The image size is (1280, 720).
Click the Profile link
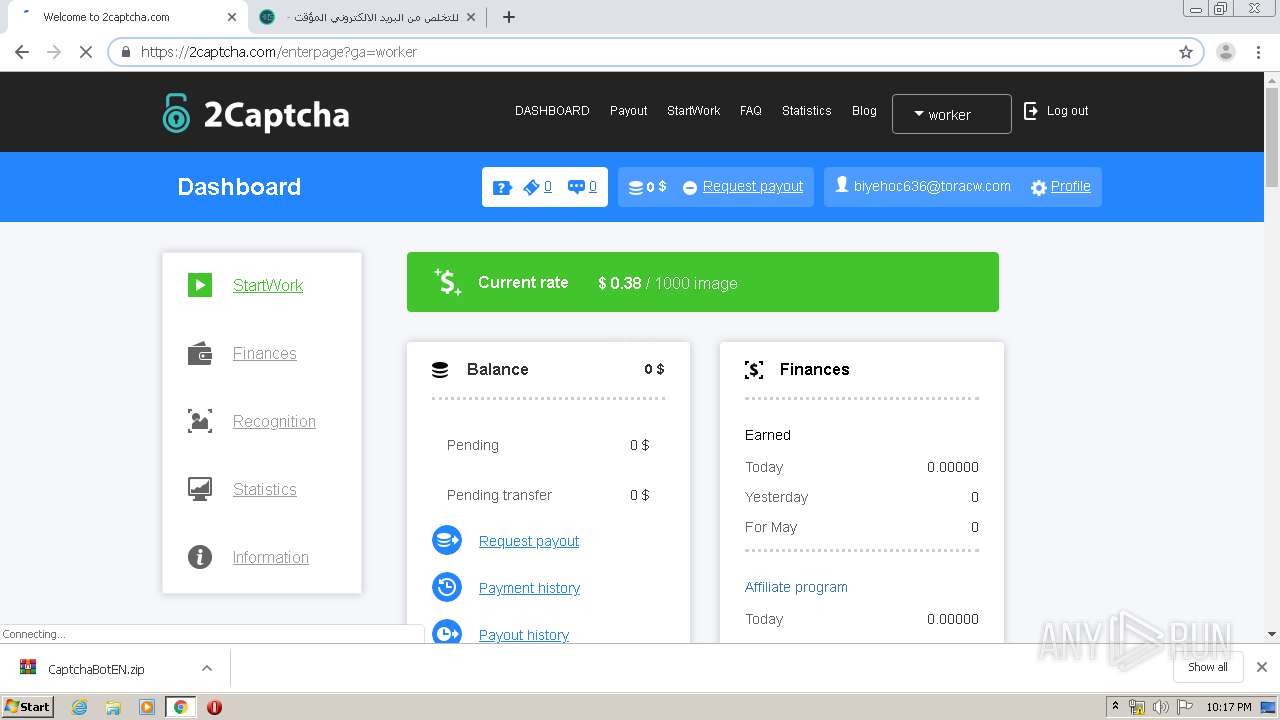pos(1070,186)
